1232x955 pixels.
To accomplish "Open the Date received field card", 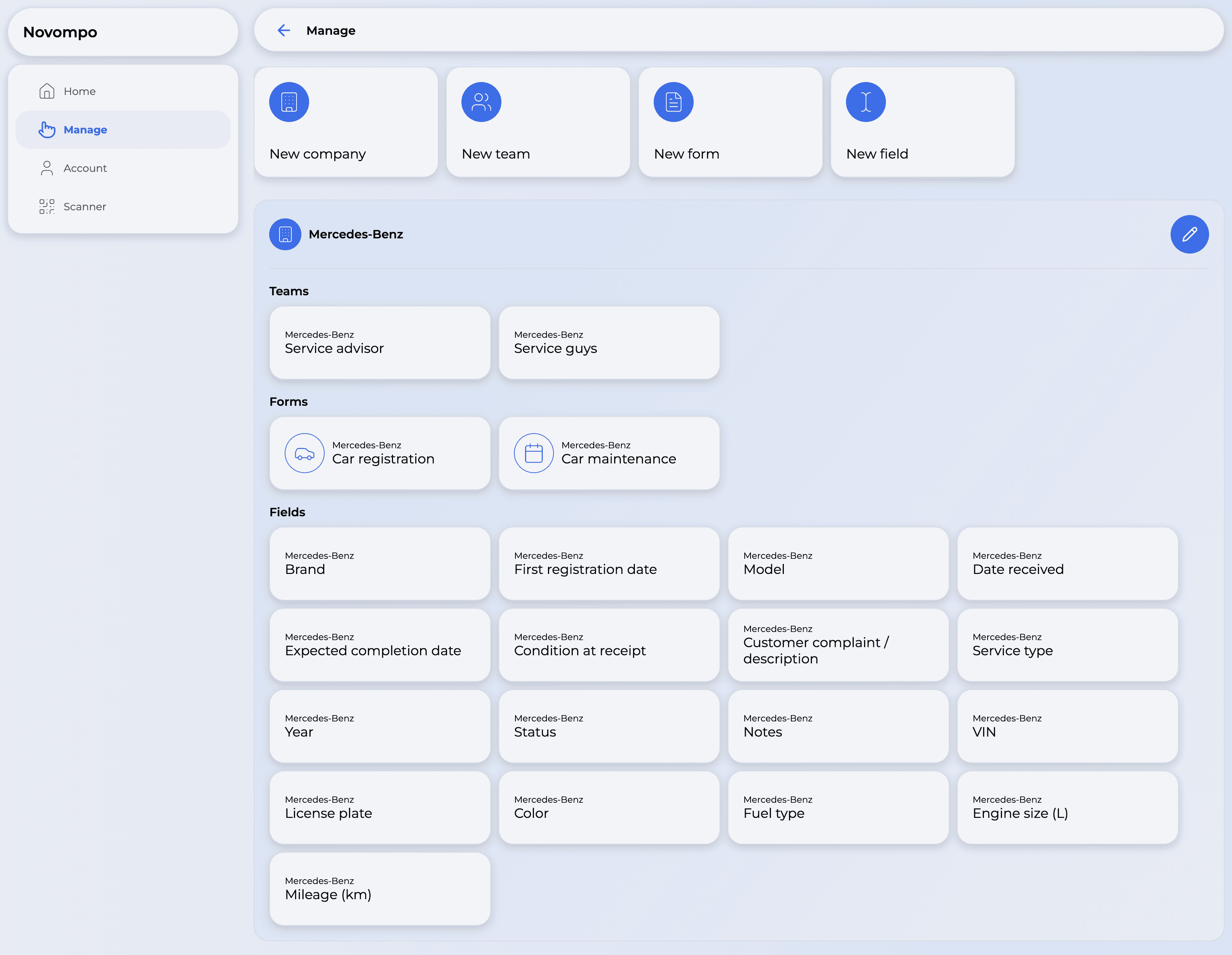I will 1067,564.
